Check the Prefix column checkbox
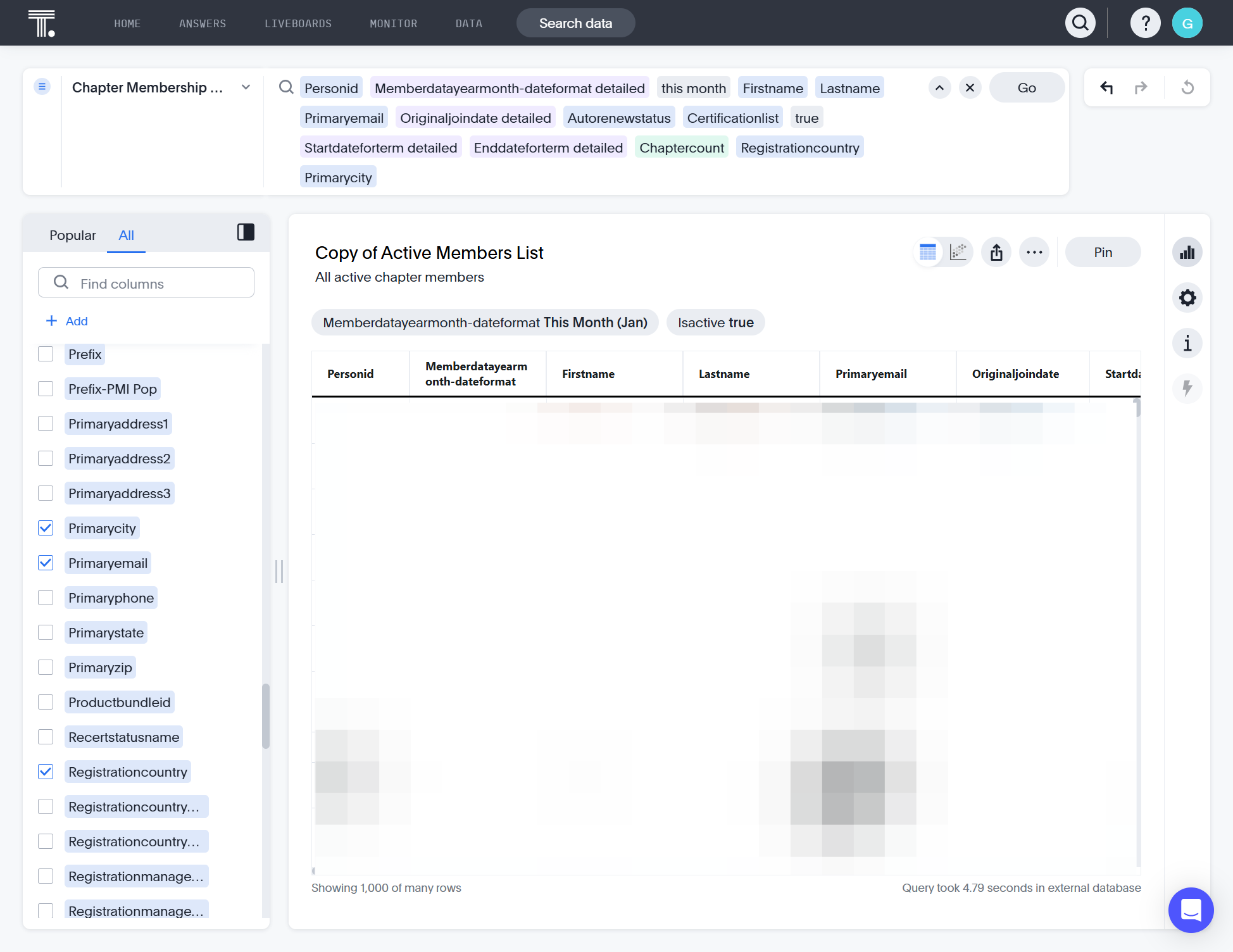The height and width of the screenshot is (952, 1233). pyautogui.click(x=46, y=354)
